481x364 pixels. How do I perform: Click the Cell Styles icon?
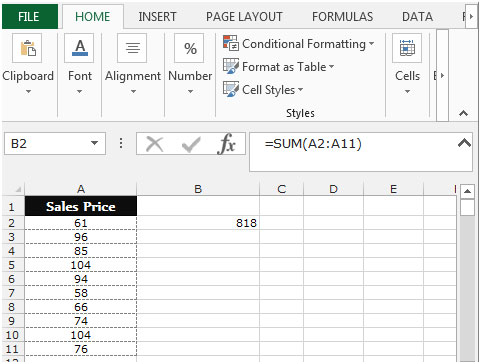(x=231, y=89)
